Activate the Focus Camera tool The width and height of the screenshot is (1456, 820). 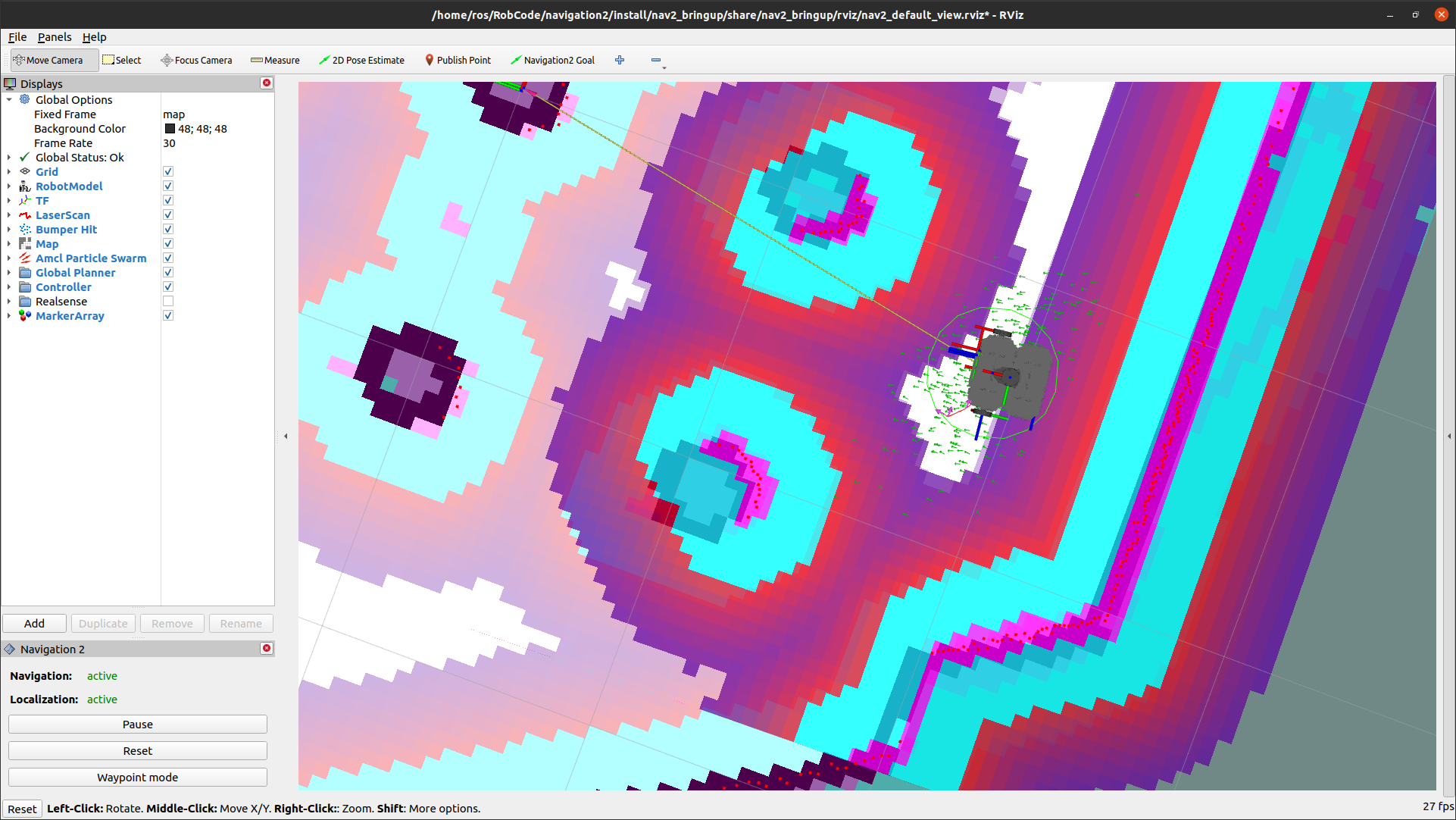(x=196, y=60)
